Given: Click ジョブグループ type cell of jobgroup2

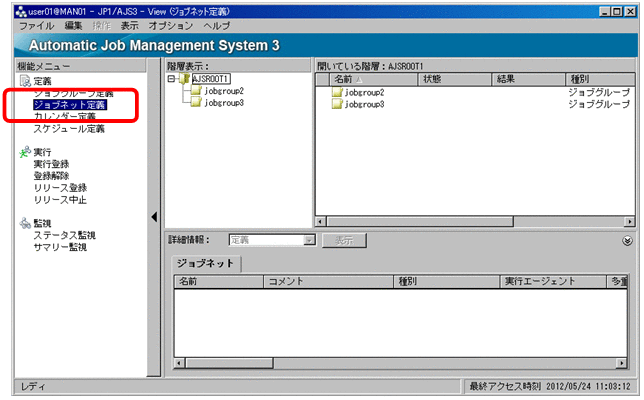Looking at the screenshot, I should click(599, 92).
